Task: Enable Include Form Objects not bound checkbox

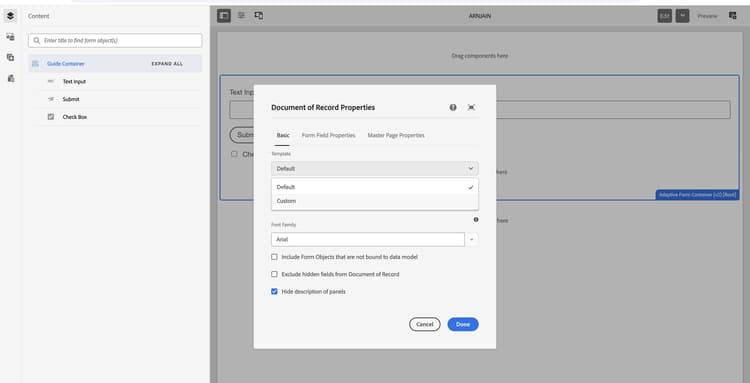Action: (x=275, y=257)
